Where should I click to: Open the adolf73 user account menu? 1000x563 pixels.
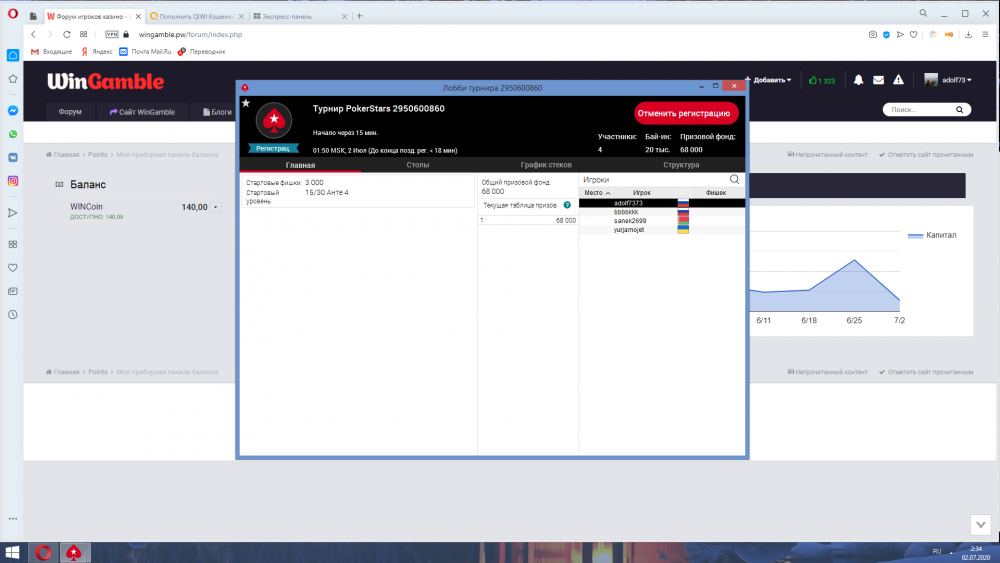[948, 80]
